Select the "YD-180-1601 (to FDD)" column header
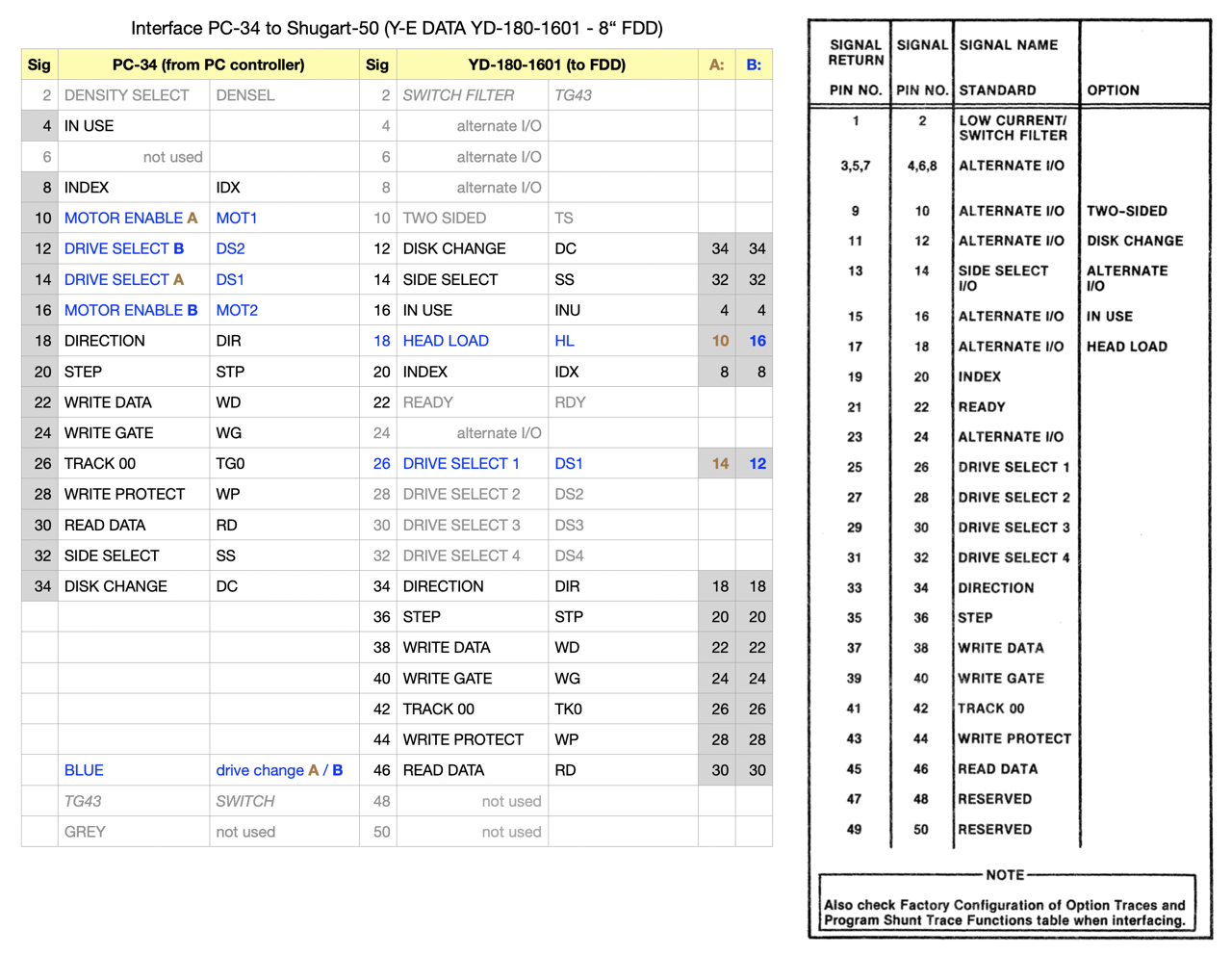Screen dimensions: 1232x955 click(546, 65)
